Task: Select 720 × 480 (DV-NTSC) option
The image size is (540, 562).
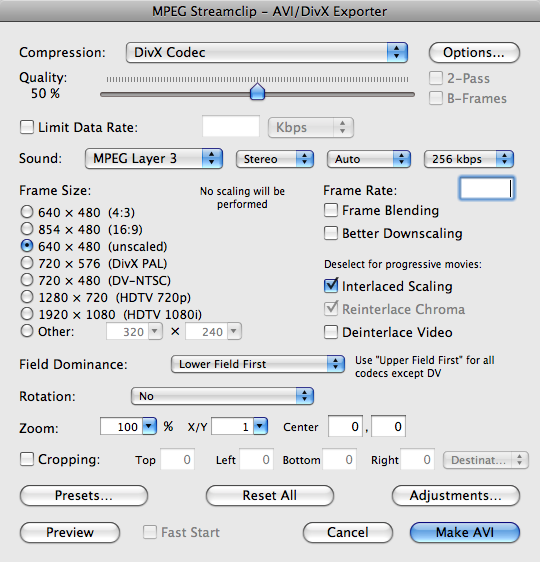Action: 27,280
